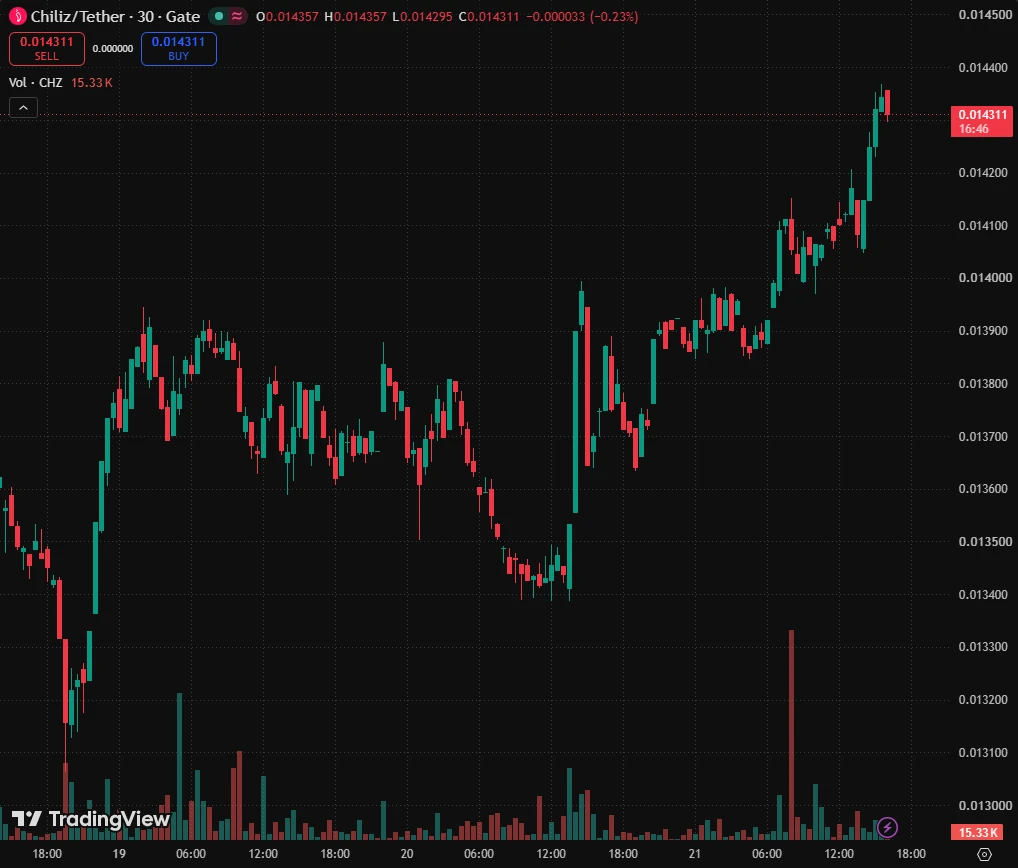Click the 0.014200 price axis label
Screen dimensions: 1018x868
coord(985,173)
